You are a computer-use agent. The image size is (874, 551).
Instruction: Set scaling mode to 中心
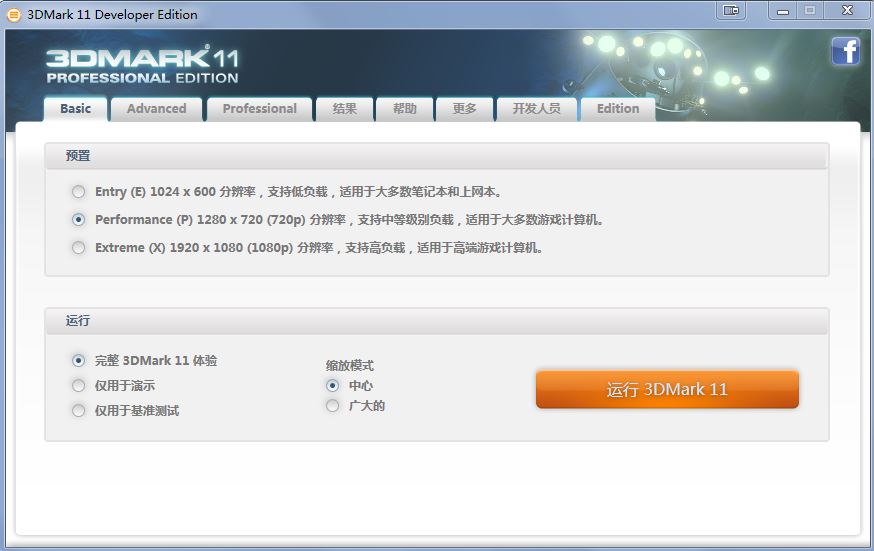tap(333, 386)
